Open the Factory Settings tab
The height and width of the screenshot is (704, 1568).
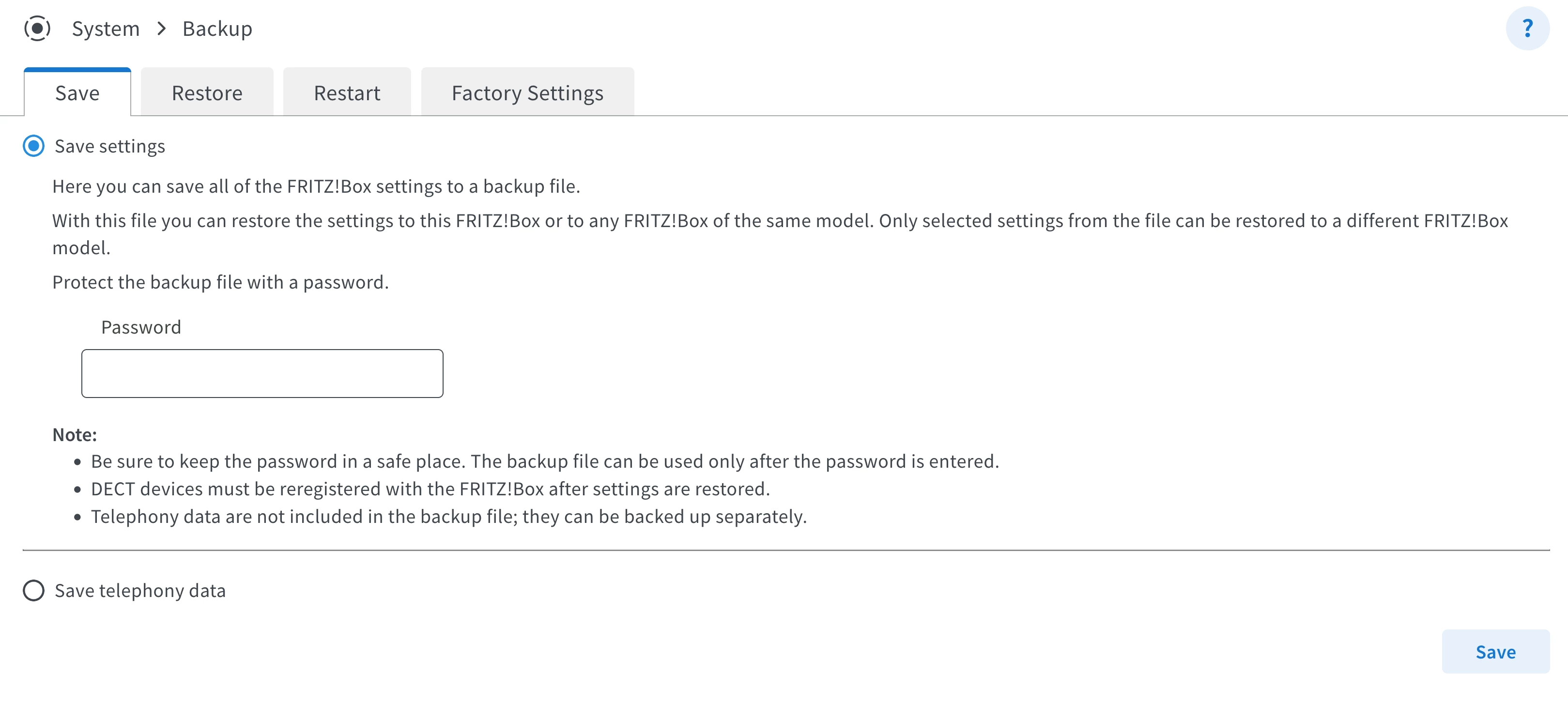pos(527,93)
